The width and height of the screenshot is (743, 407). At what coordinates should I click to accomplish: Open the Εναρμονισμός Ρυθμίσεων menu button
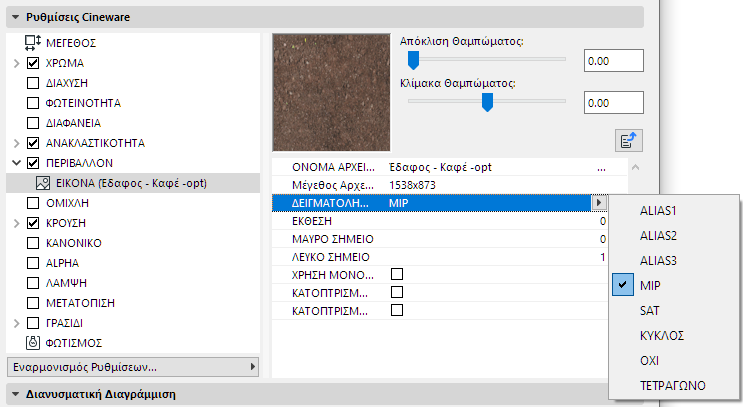pyautogui.click(x=133, y=367)
